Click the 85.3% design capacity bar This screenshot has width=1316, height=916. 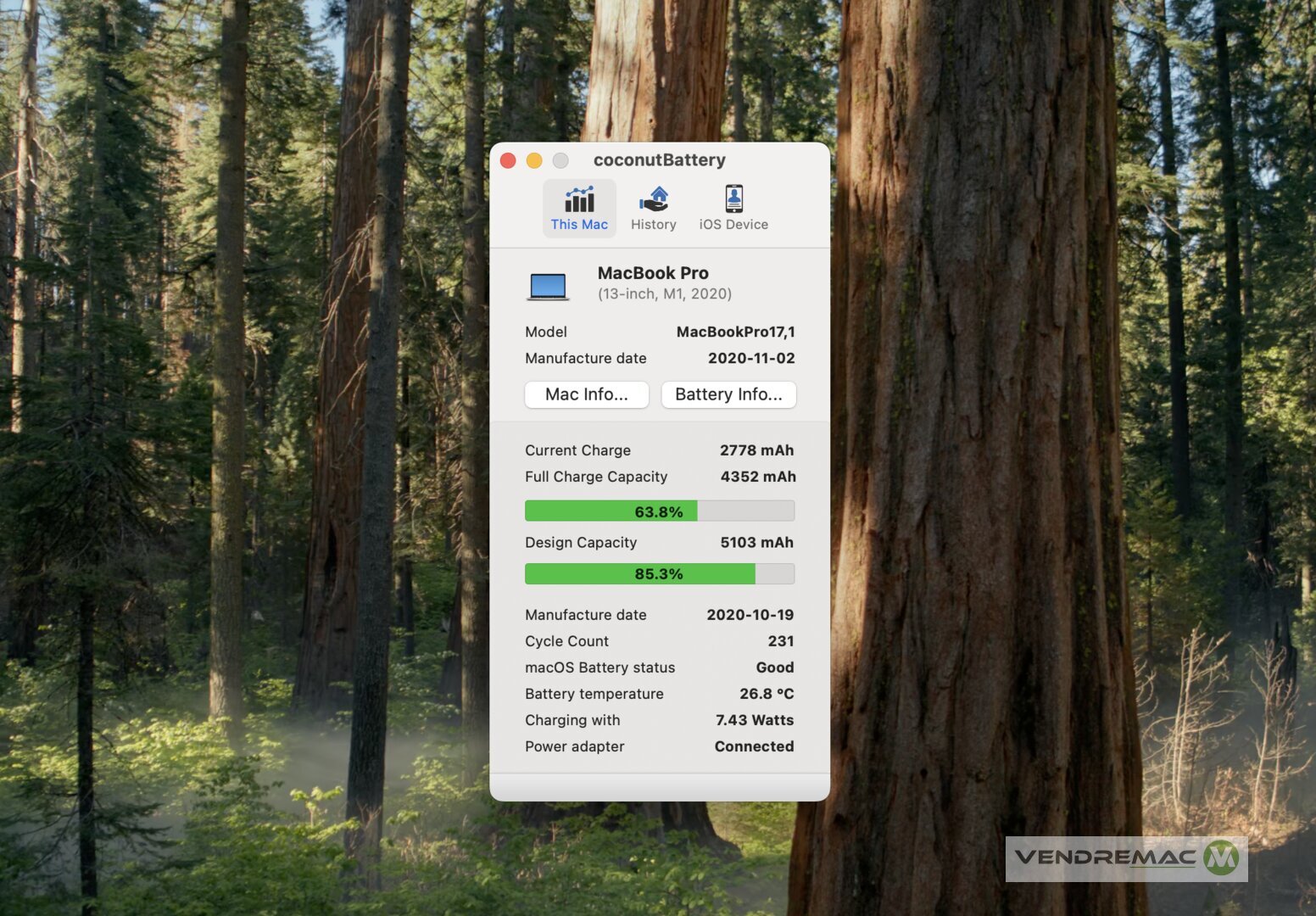coord(659,574)
